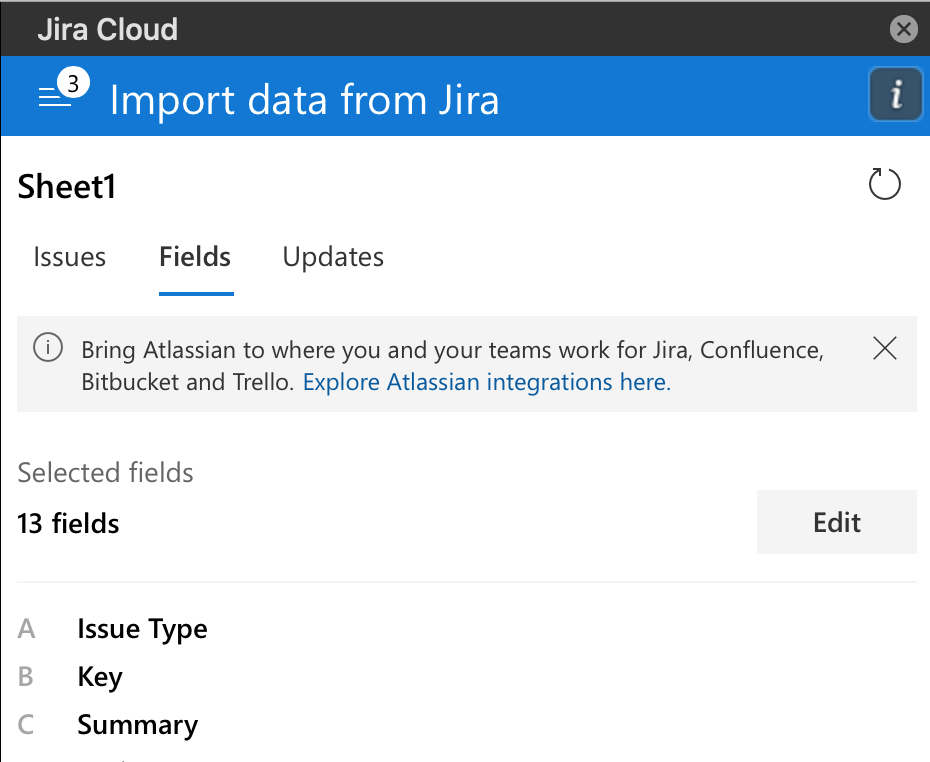Open the hamburger menu in the header
Screen dimensions: 930x762
pyautogui.click(x=53, y=98)
